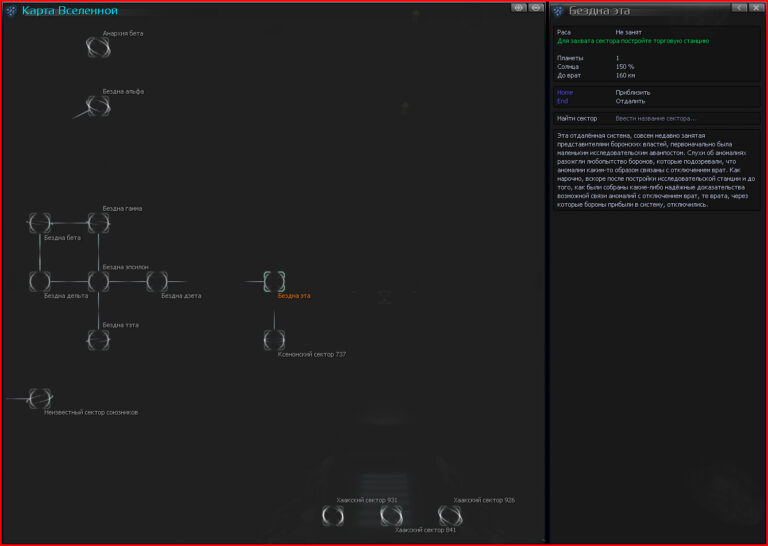Screen dimensions: 768x546
Task: Select Ксенонский сектор 737 on the map
Action: point(274,339)
